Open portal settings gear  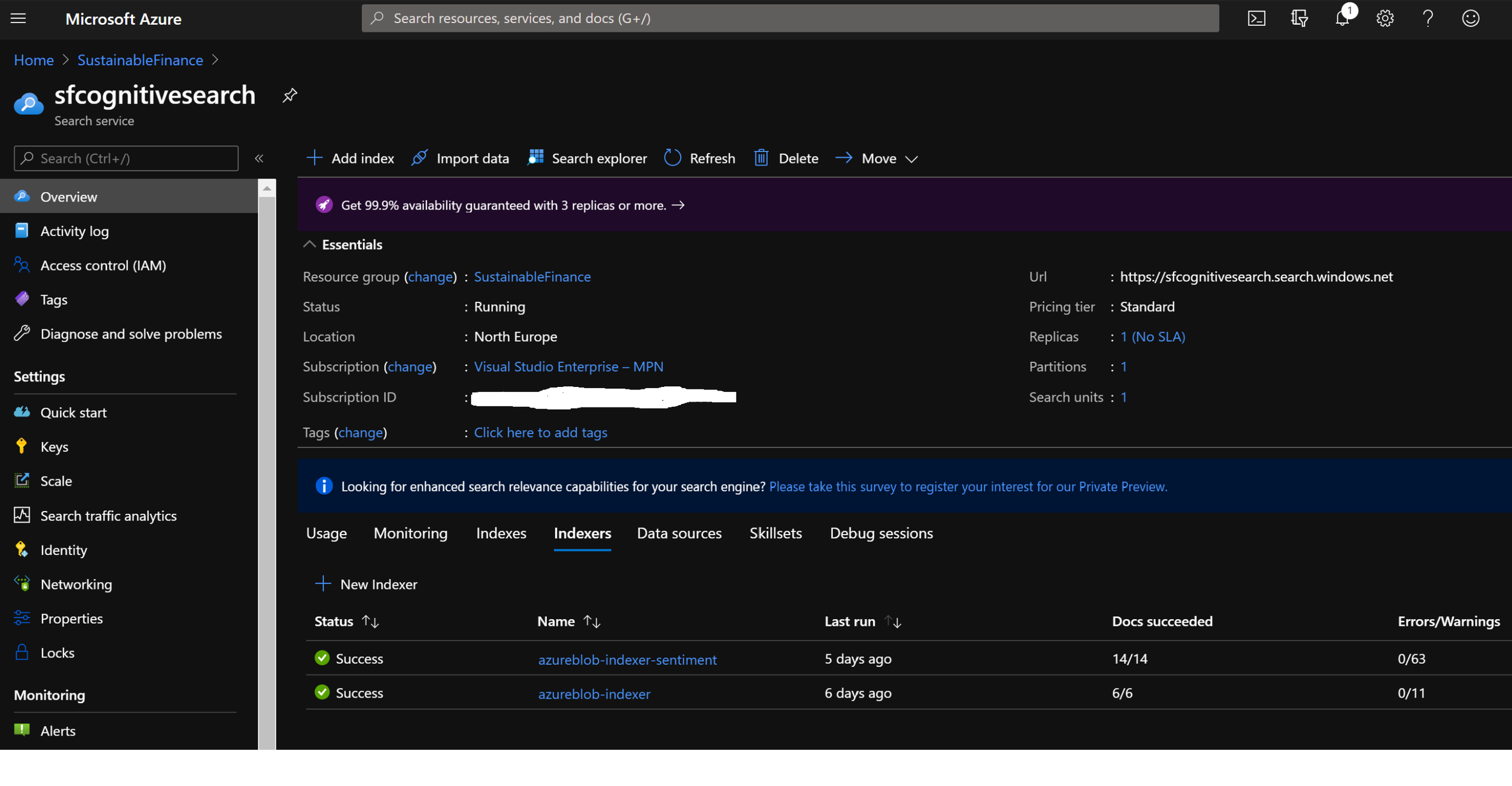pyautogui.click(x=1385, y=19)
